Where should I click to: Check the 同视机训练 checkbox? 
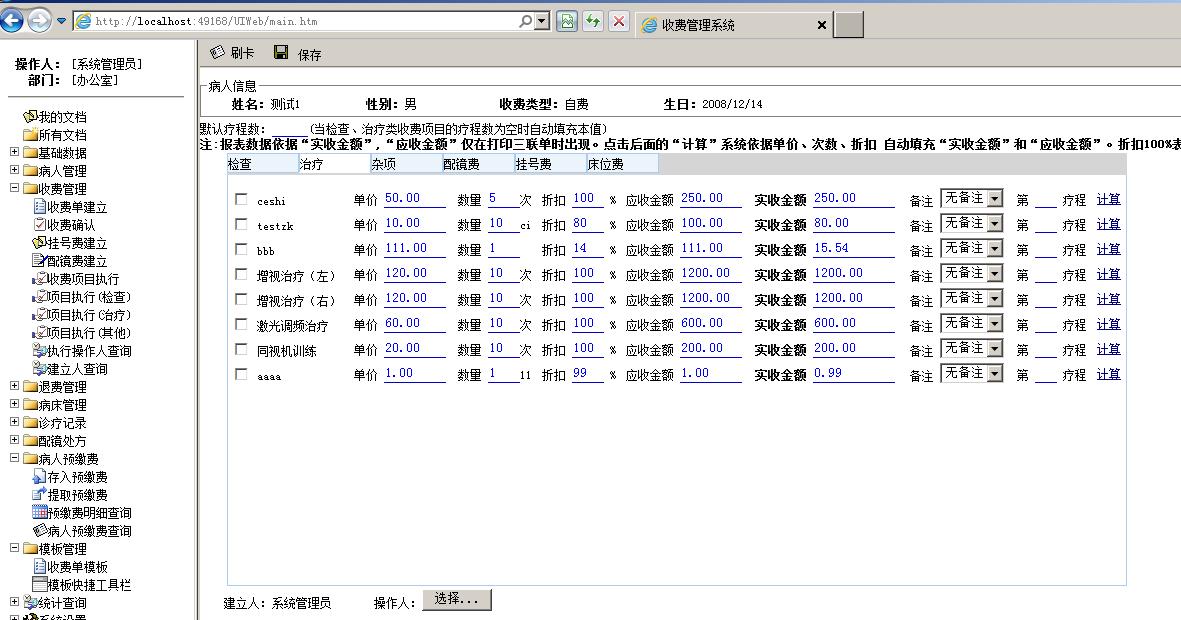241,349
